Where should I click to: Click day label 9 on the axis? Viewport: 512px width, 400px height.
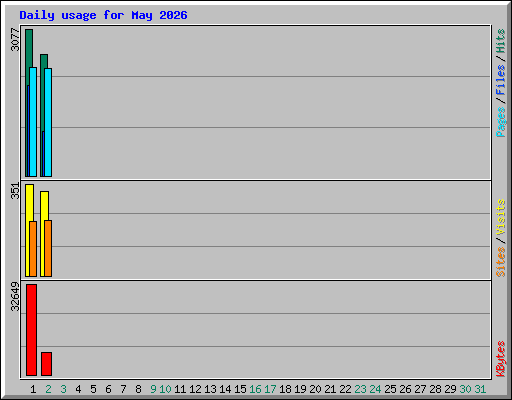(153, 389)
